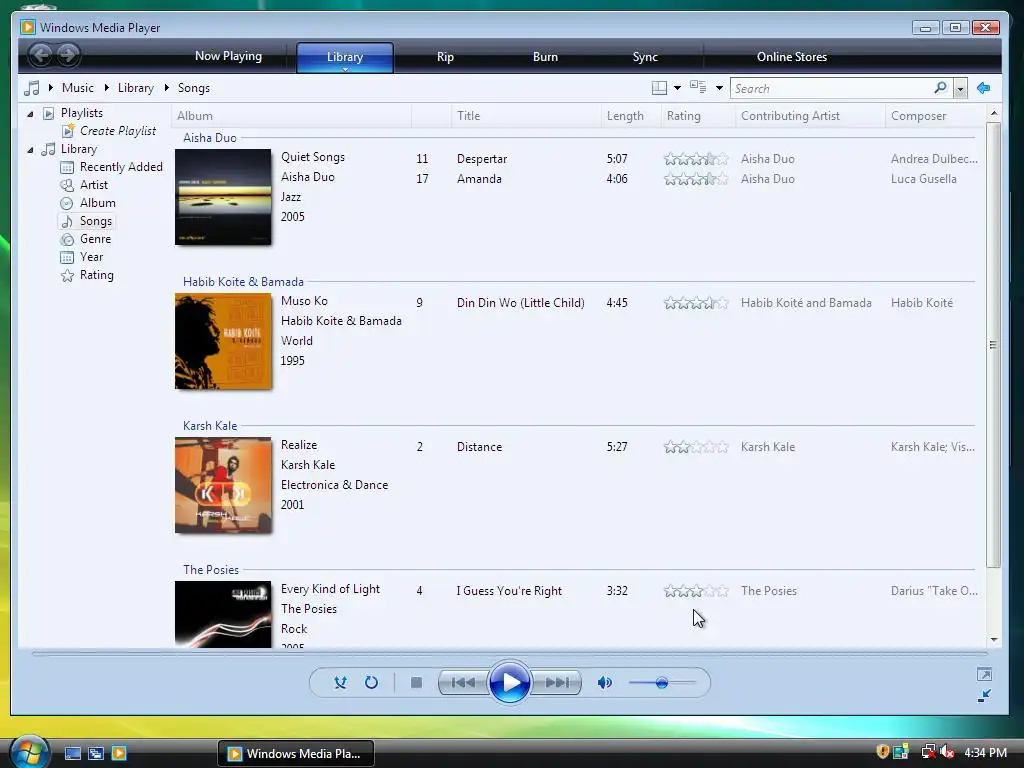Screen dimensions: 1024x768
Task: Set star rating for I Guess You're Right
Action: click(x=696, y=591)
